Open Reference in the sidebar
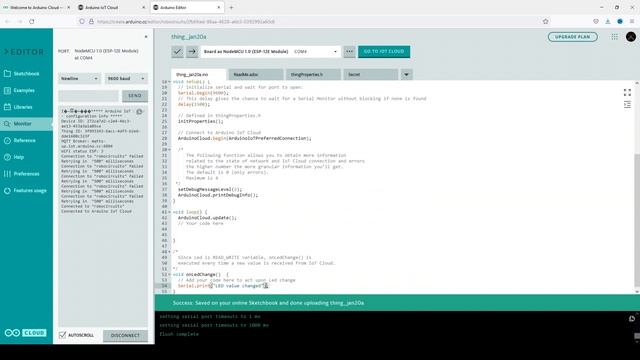This screenshot has width=640, height=360. pos(26,140)
